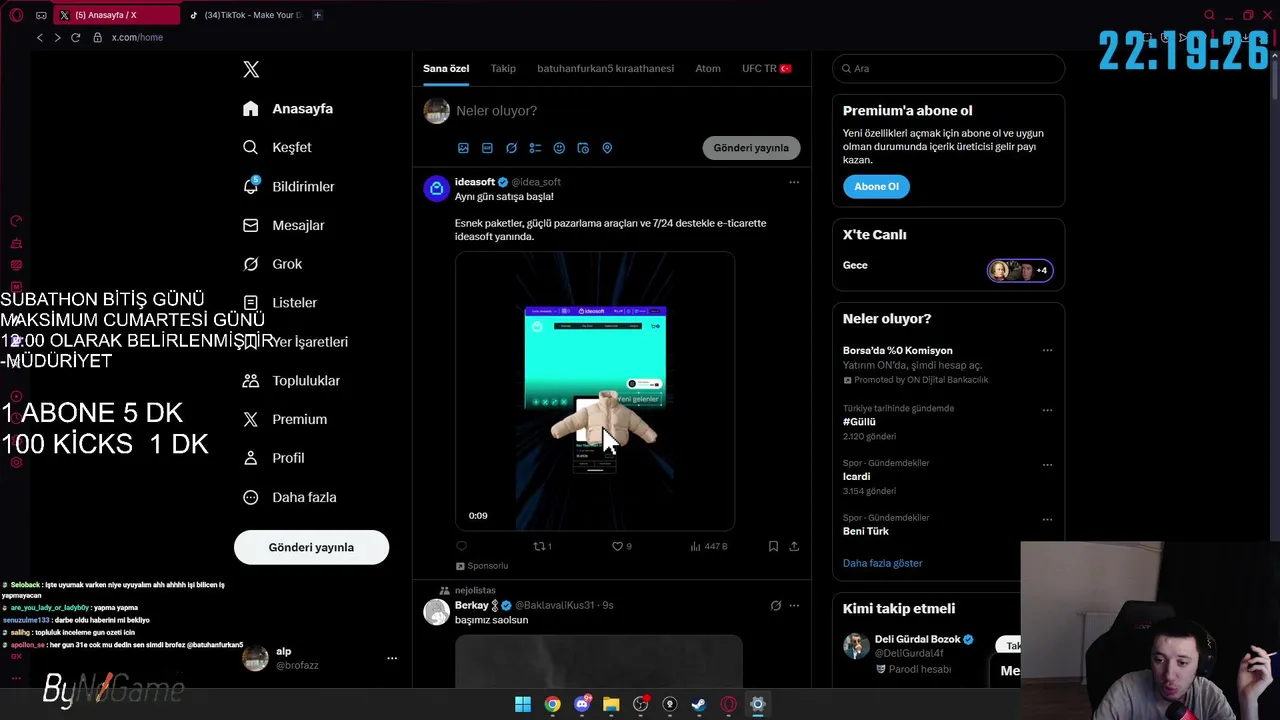Open File Explorer from taskbar
The height and width of the screenshot is (720, 1280).
611,704
